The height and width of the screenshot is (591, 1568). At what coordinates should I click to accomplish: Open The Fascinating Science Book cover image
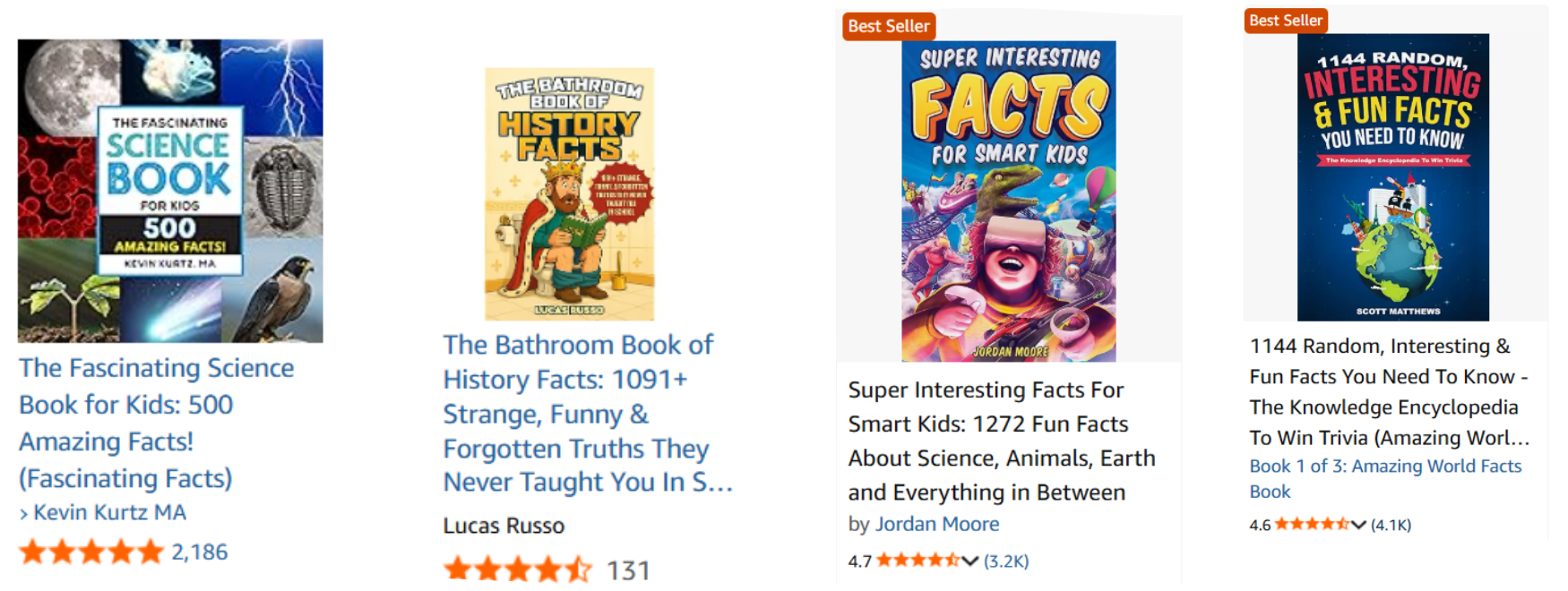click(170, 191)
